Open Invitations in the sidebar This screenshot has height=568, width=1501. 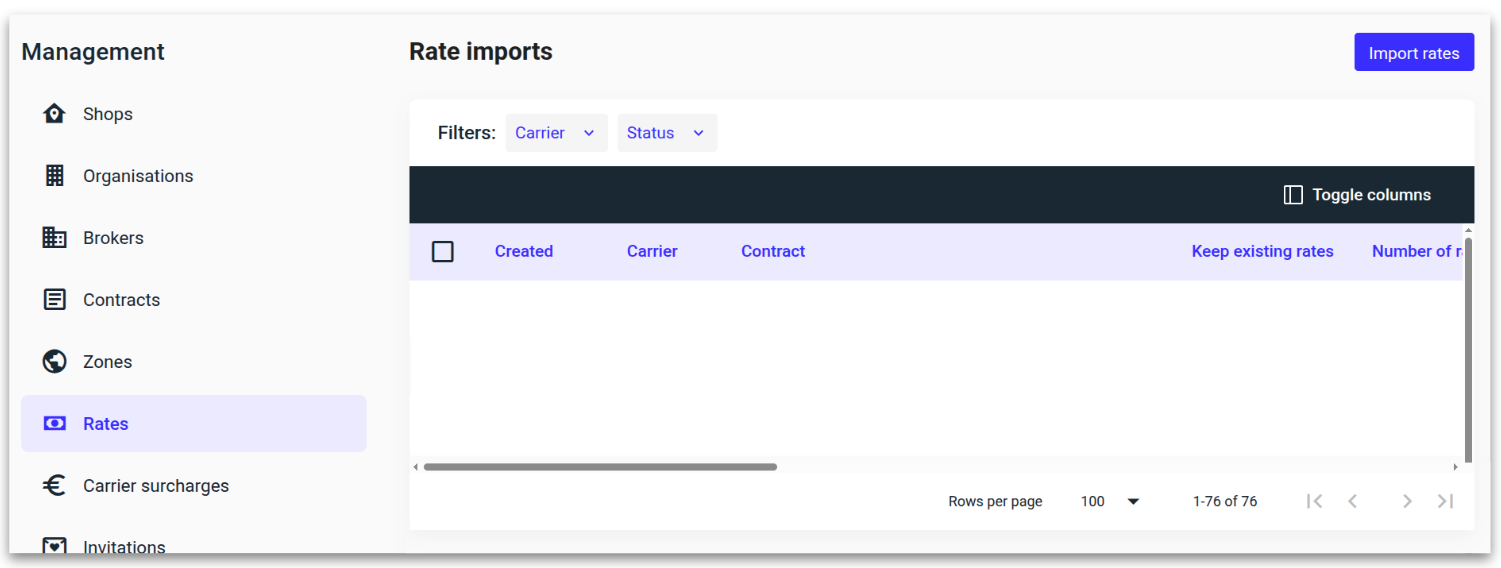[x=124, y=547]
